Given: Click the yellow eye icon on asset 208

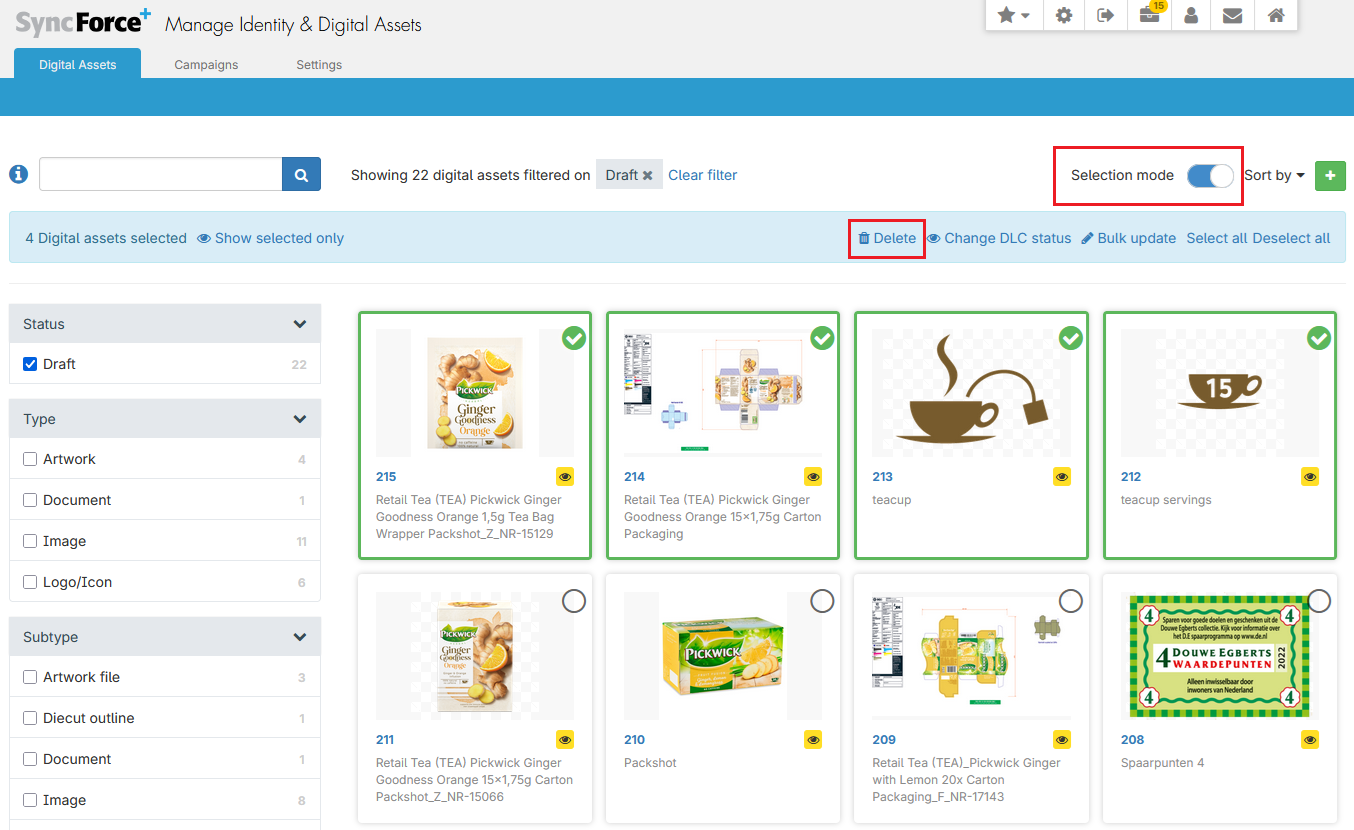Looking at the screenshot, I should click(x=1310, y=740).
